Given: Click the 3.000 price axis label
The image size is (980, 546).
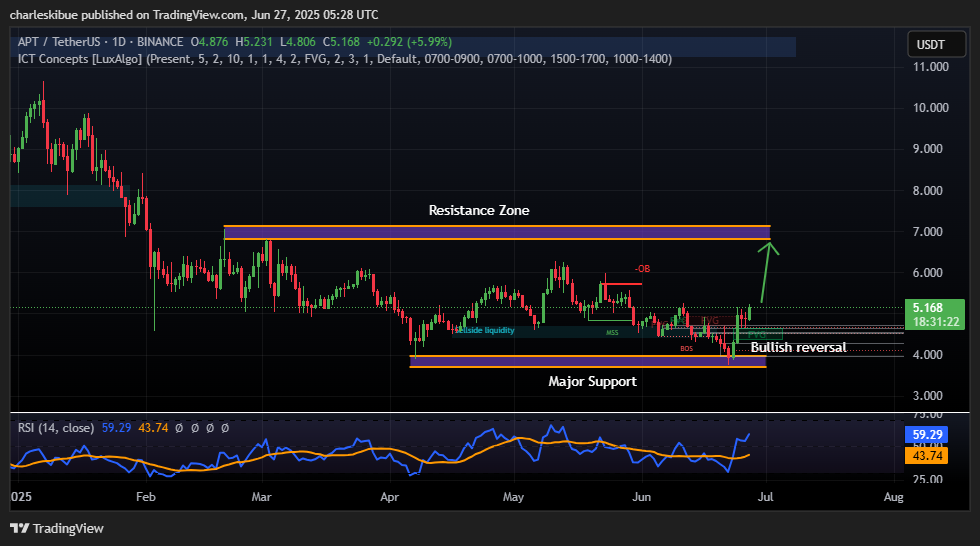Looking at the screenshot, I should [x=928, y=395].
